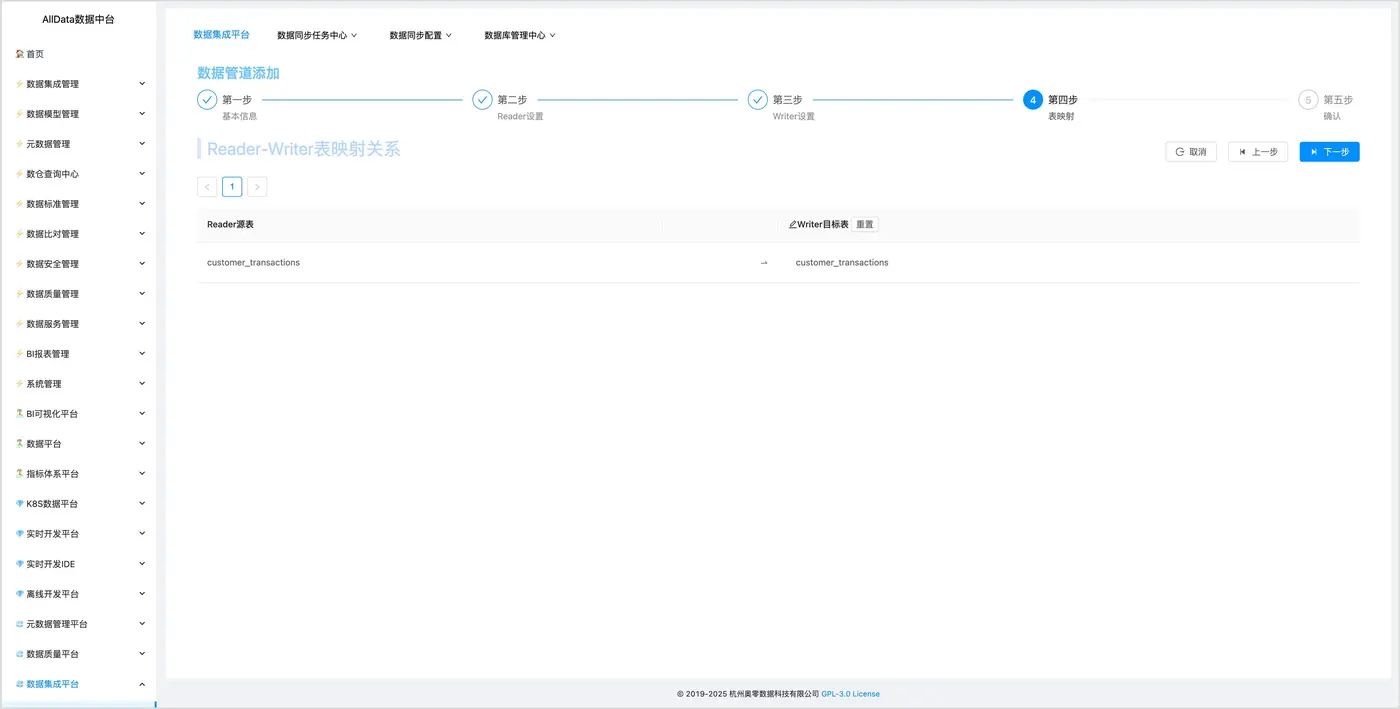Click the lightning icon beside 数据服务管理
Viewport: 1400px width, 709px height.
(x=20, y=324)
